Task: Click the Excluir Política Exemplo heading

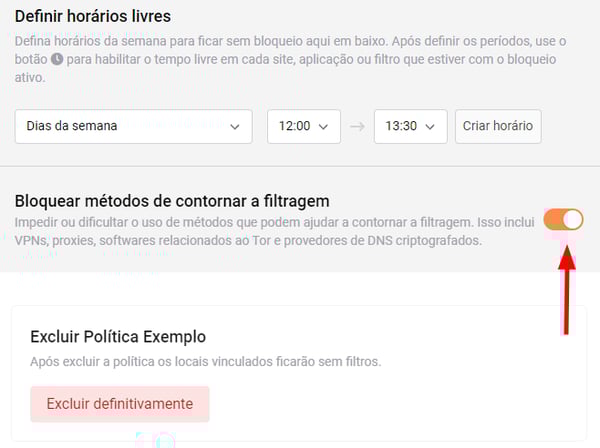Action: [x=118, y=337]
